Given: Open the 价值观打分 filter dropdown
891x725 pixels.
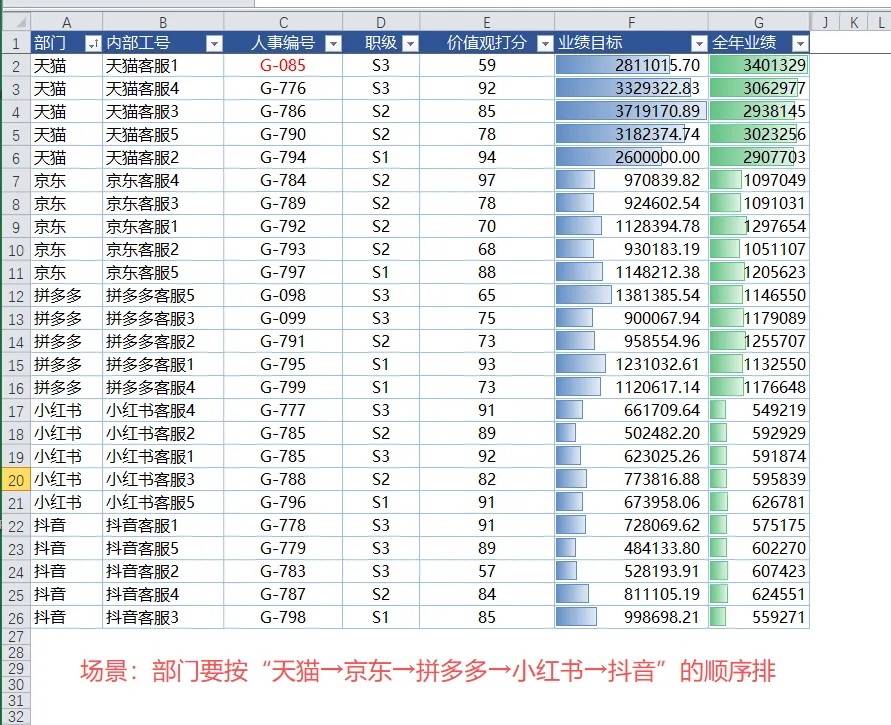Looking at the screenshot, I should point(545,43).
